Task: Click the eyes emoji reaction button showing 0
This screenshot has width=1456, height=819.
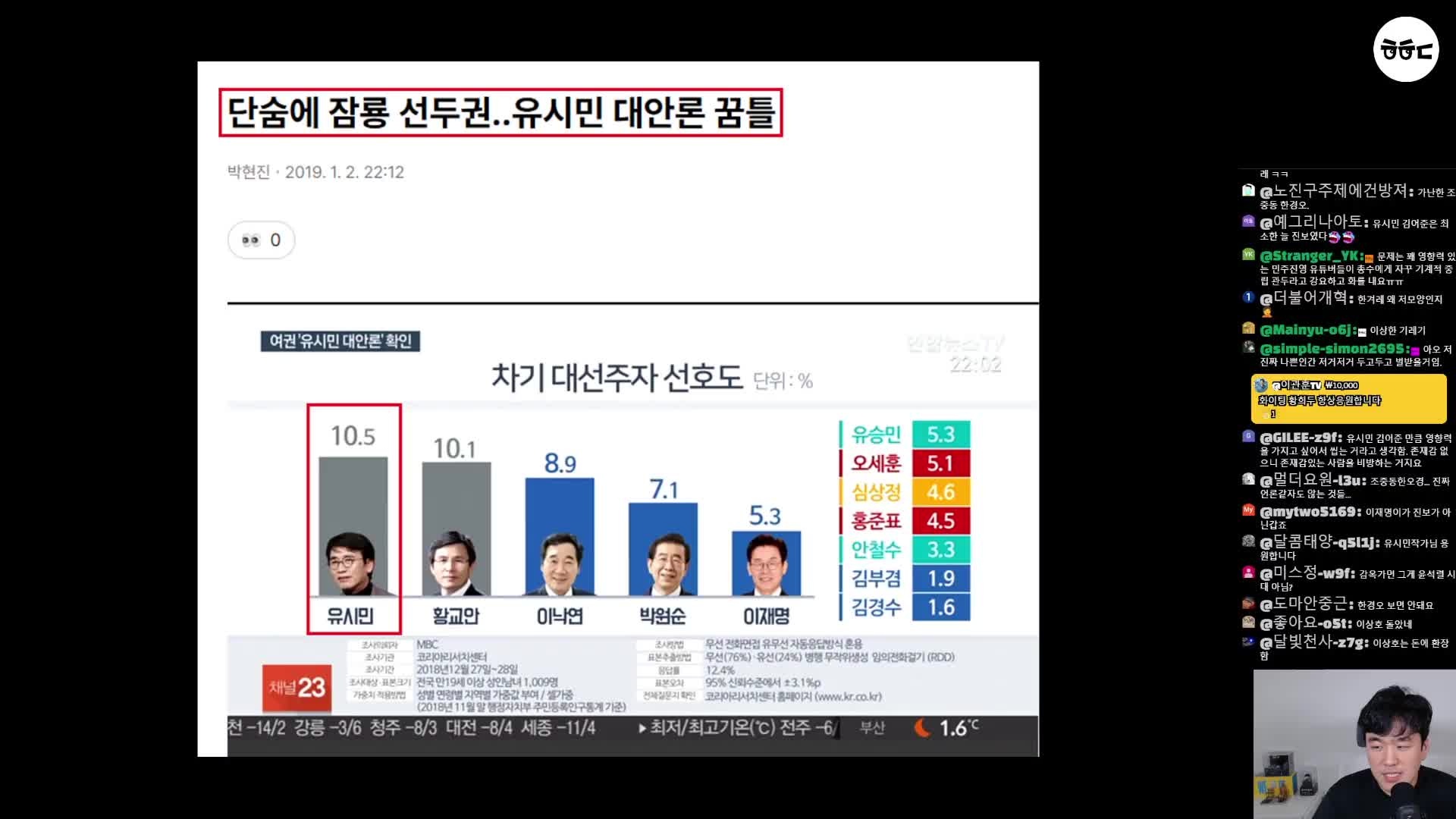Action: pyautogui.click(x=261, y=240)
